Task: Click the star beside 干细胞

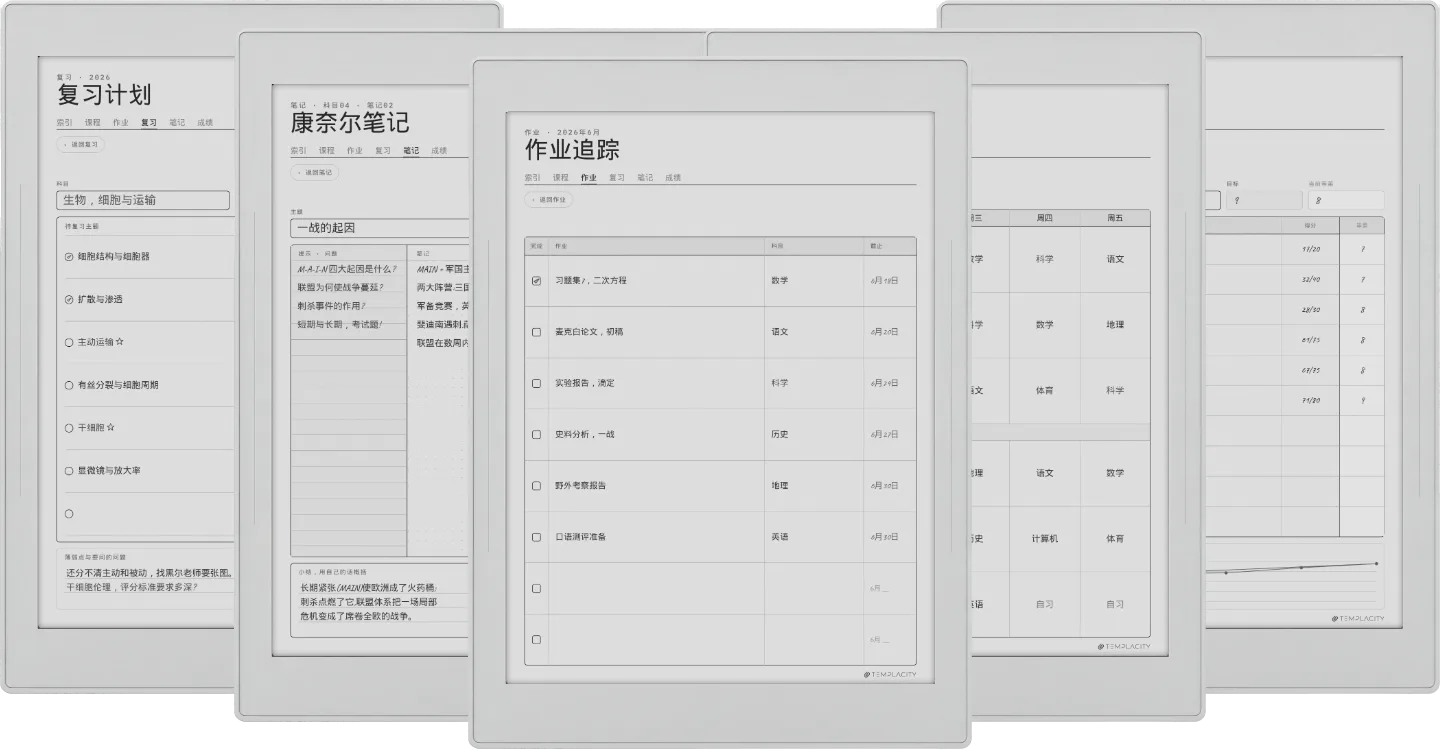Action: click(110, 428)
